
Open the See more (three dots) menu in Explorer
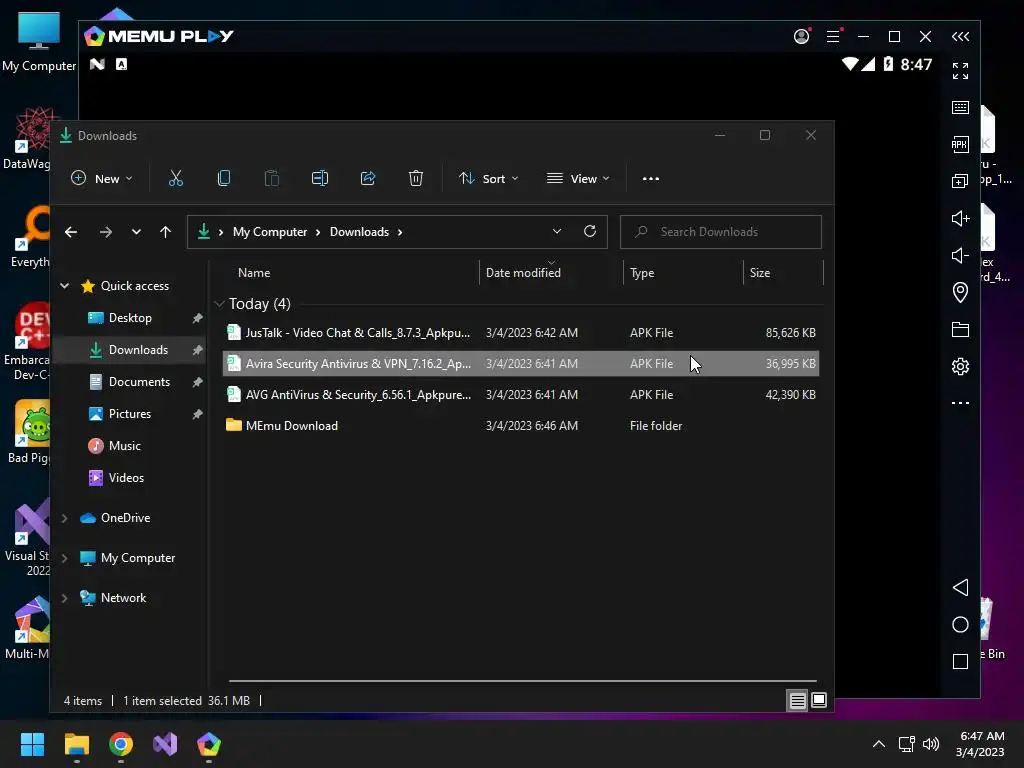[650, 178]
